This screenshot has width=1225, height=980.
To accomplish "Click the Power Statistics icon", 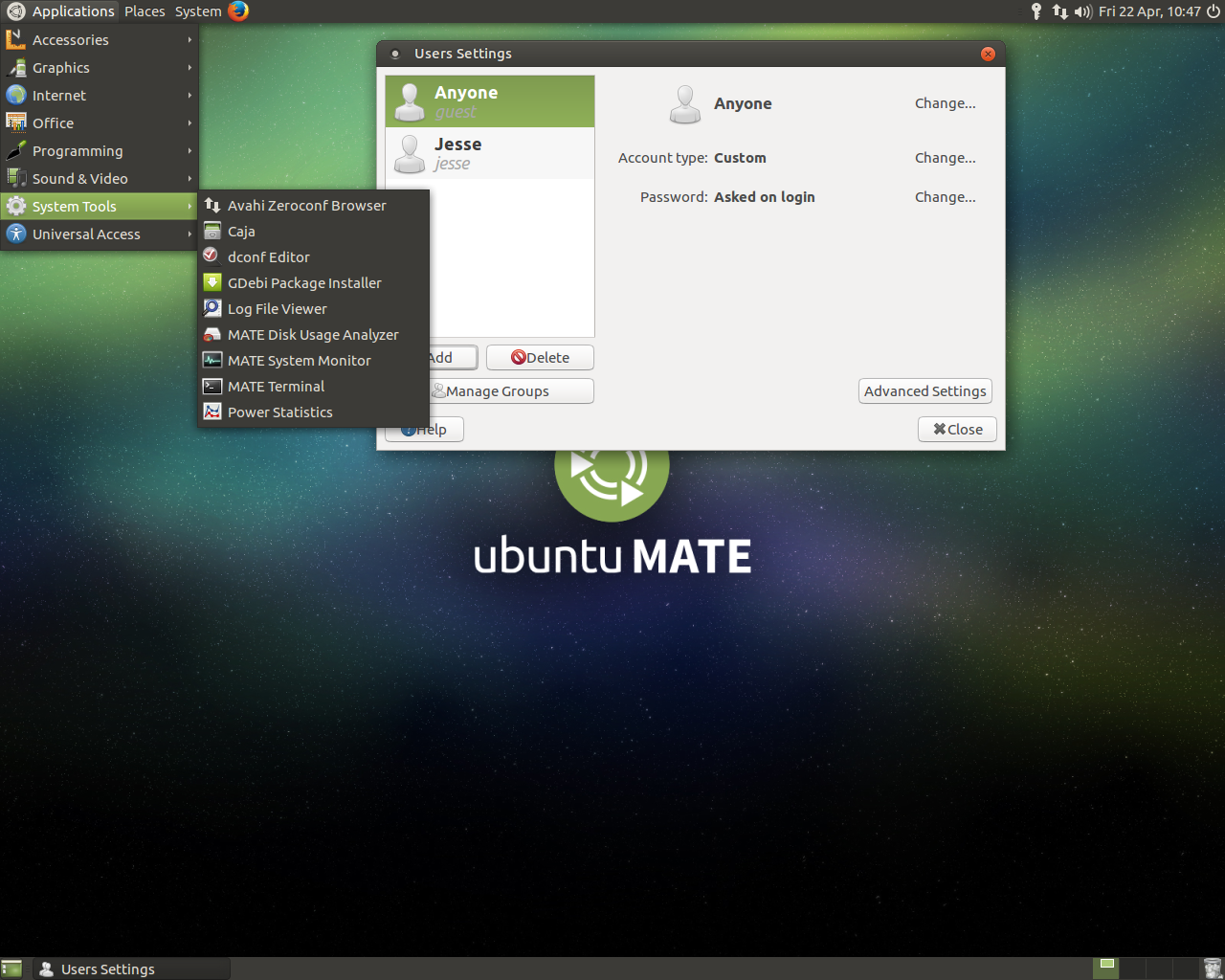I will tap(212, 412).
